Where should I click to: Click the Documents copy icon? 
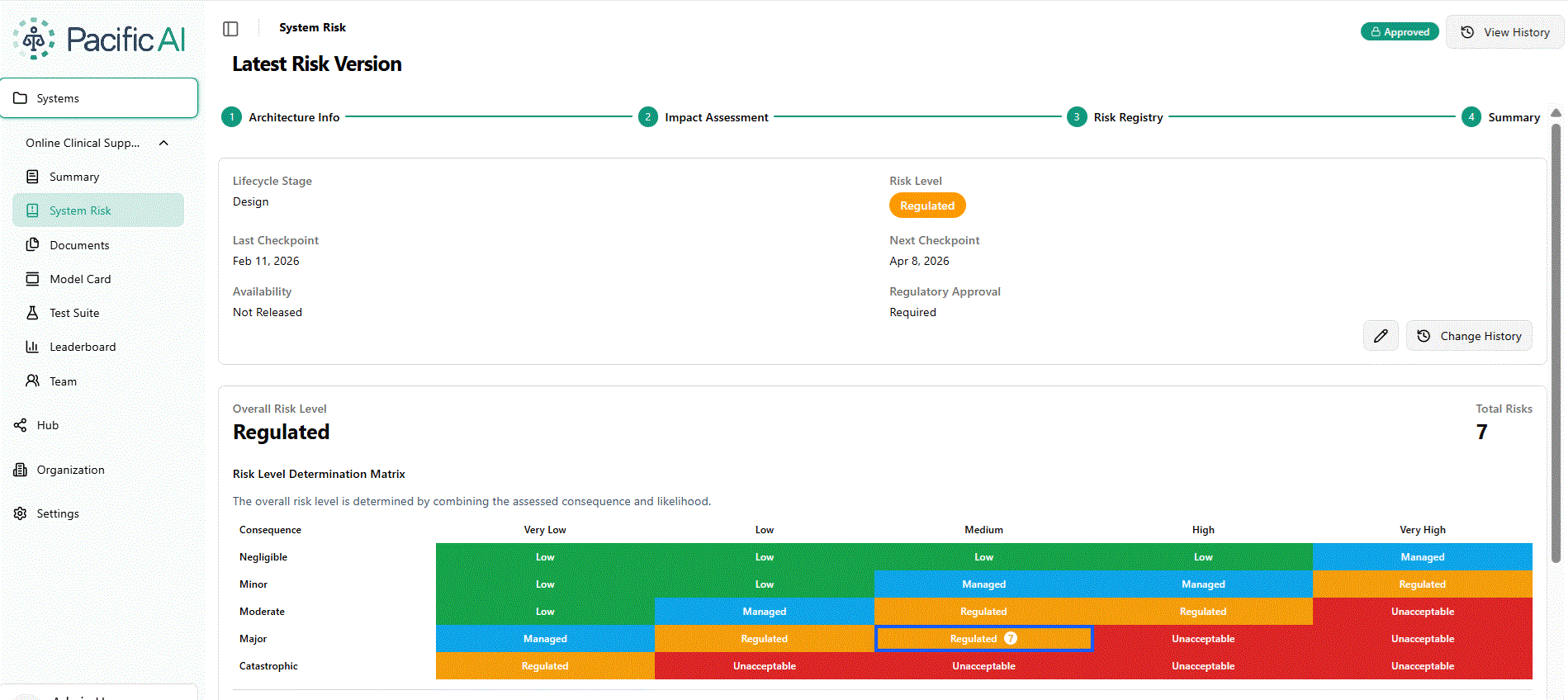[x=32, y=244]
